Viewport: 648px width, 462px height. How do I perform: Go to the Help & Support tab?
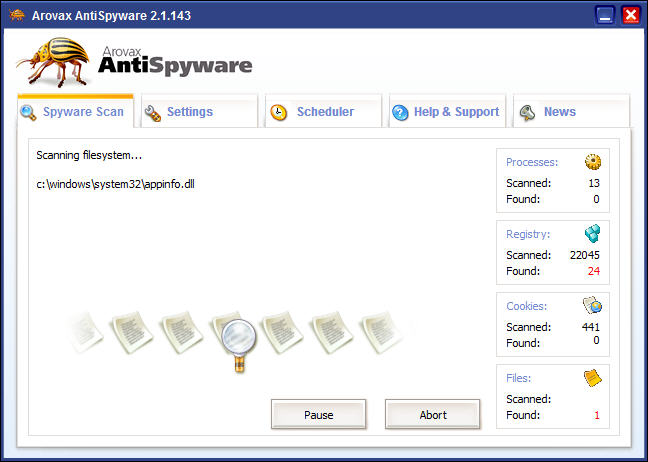tap(447, 111)
